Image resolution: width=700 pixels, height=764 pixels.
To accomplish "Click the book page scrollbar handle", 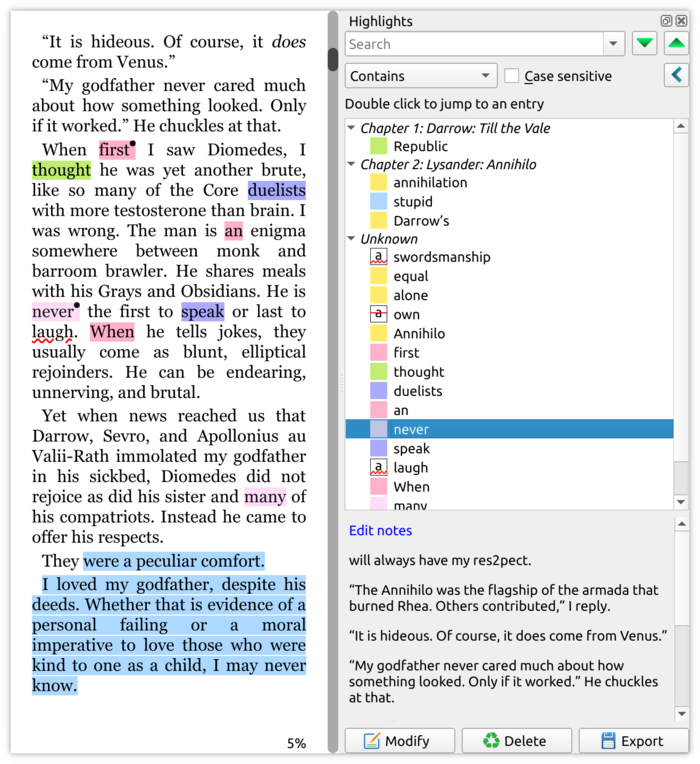I will point(333,59).
